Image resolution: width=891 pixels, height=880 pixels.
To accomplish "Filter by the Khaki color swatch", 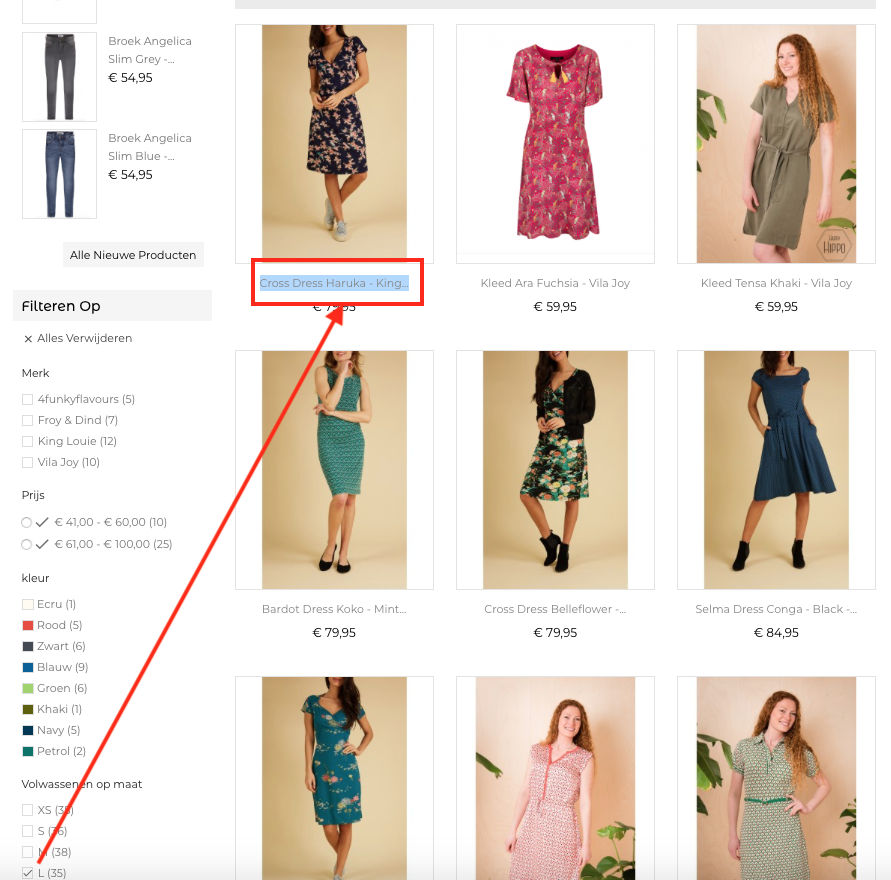I will (28, 710).
